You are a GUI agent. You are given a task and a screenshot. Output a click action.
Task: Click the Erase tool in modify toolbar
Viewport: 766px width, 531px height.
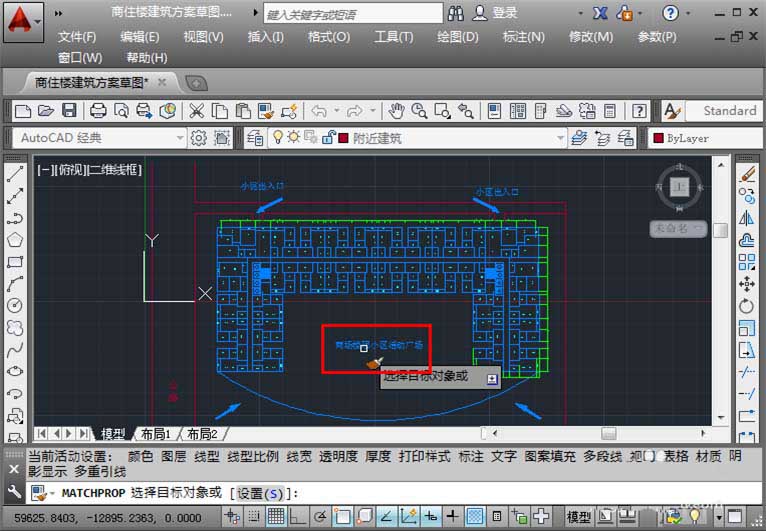coord(747,174)
